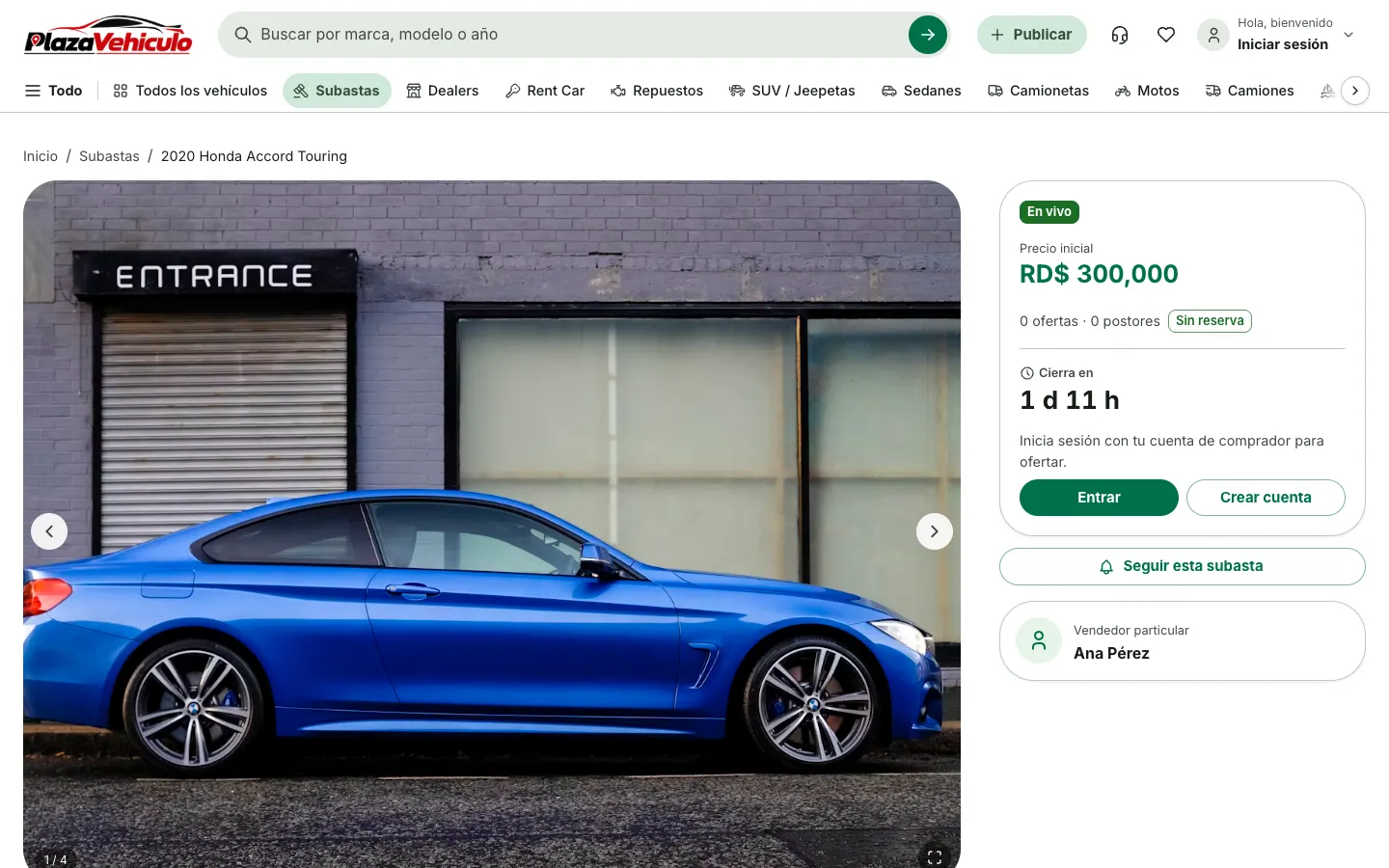
Task: Open seller Ana Pérez card
Action: click(1183, 641)
